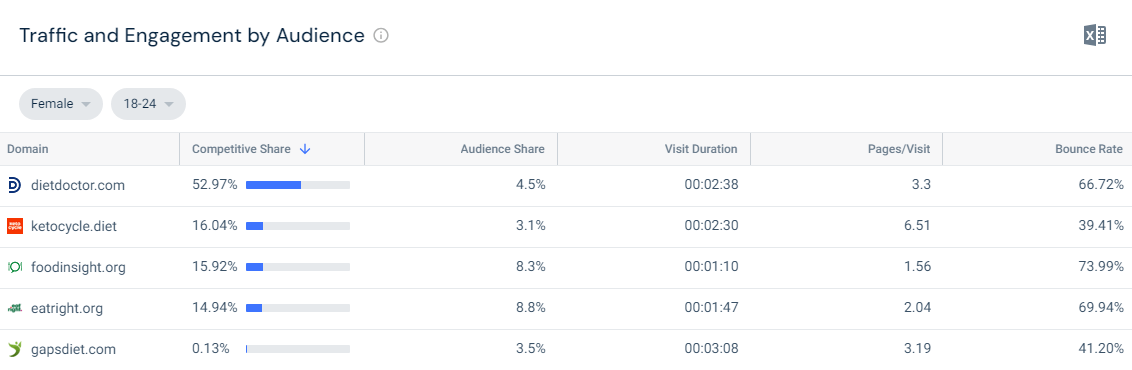Click gapsdiet.com competitive share bar

coord(297,350)
